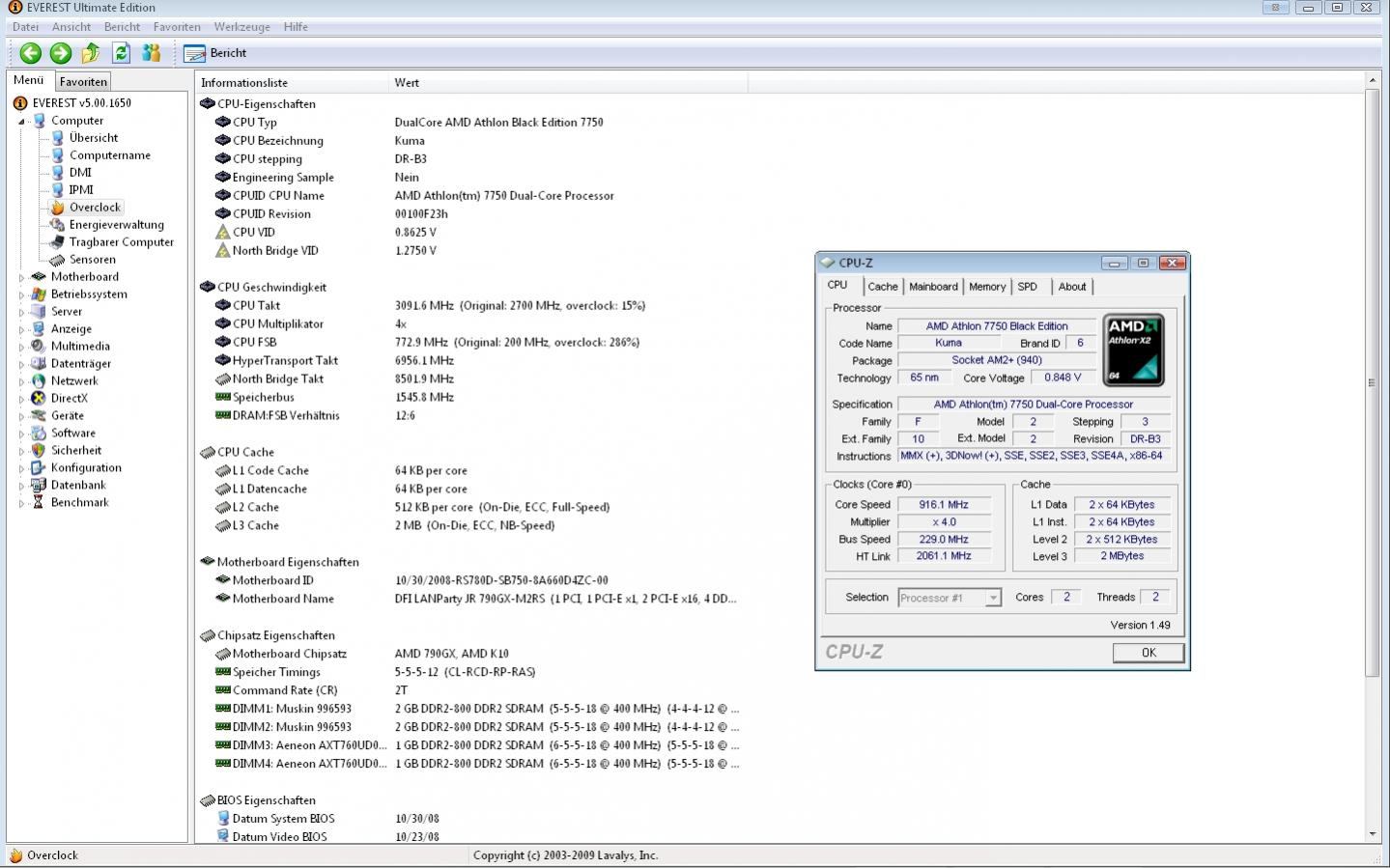Switch to the SPD tab in CPU-Z
1390x868 pixels.
pos(1028,287)
